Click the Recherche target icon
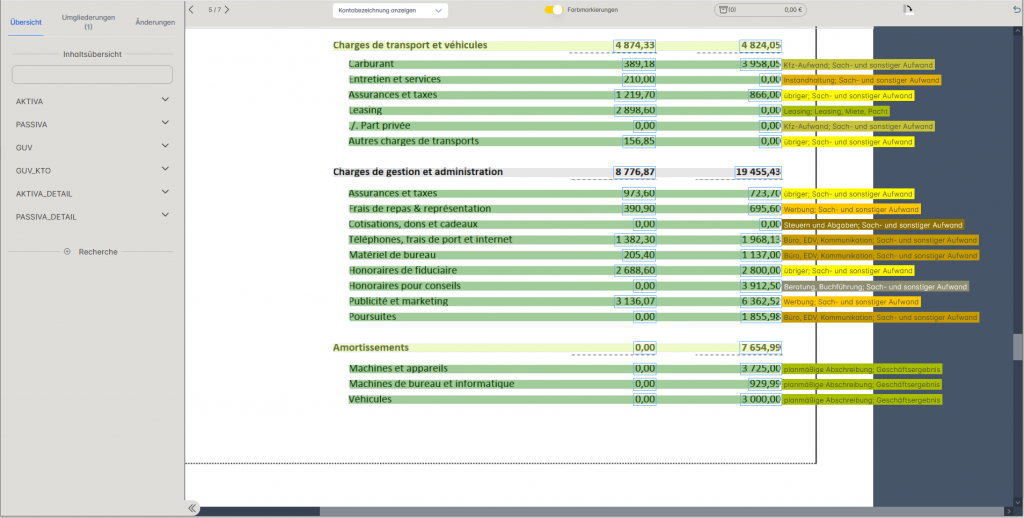Screen dimensions: 1024x518 point(67,252)
